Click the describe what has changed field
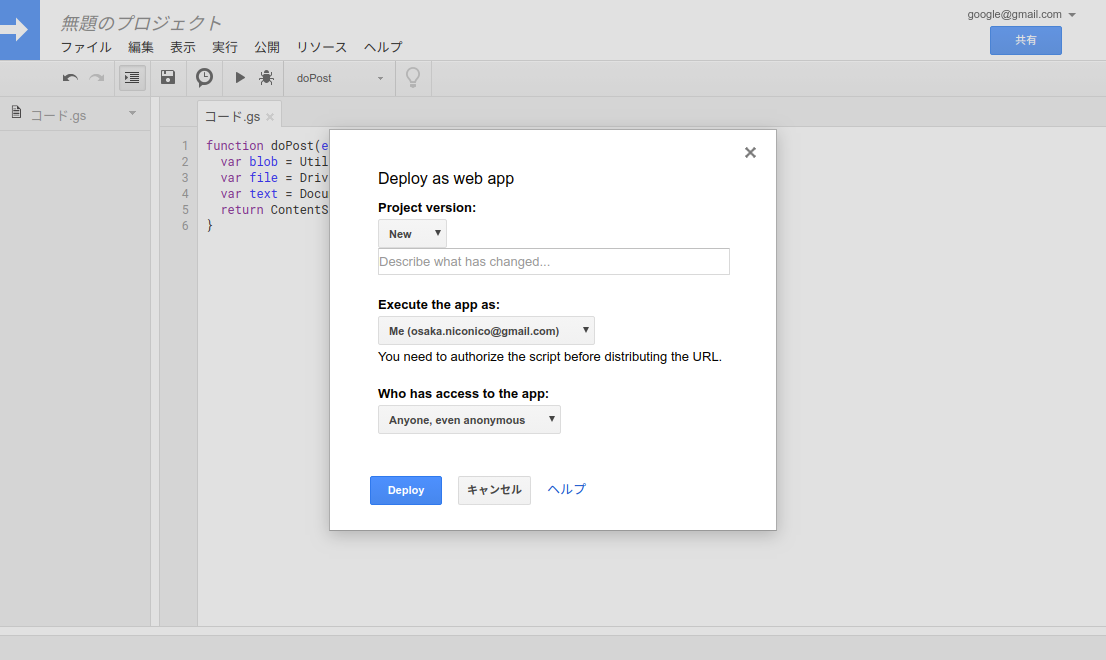The height and width of the screenshot is (660, 1106). point(553,261)
